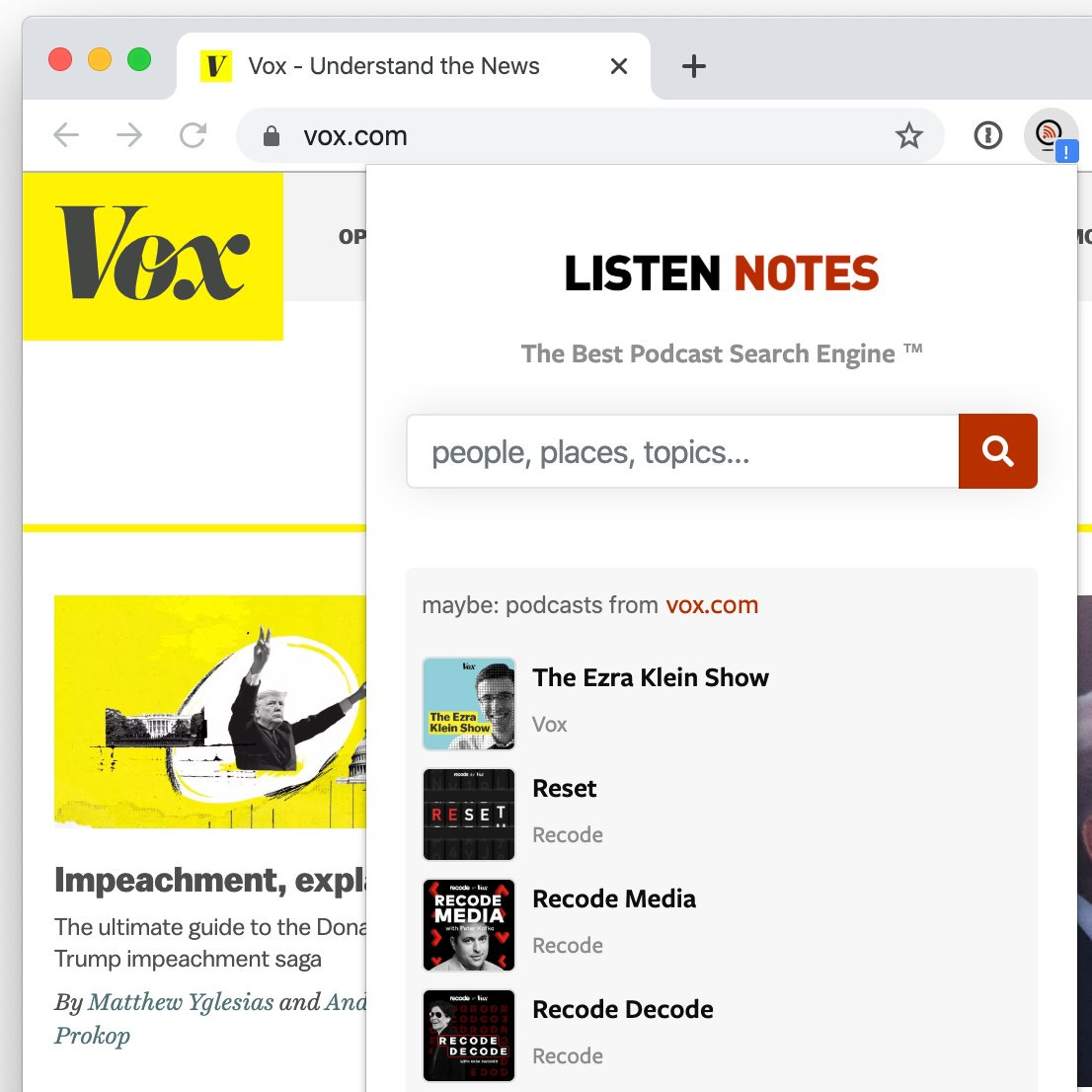Open the Recode Media podcast title
This screenshot has width=1092, height=1092.
pos(614,899)
